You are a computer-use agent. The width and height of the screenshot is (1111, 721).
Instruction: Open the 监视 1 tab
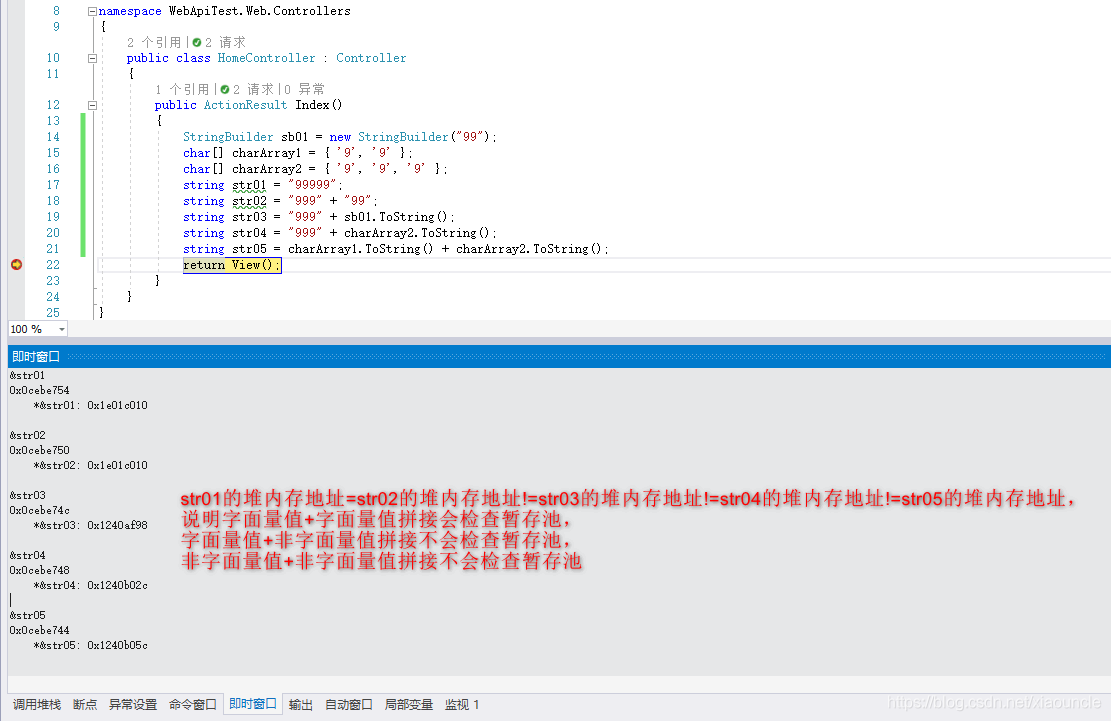[x=463, y=705]
